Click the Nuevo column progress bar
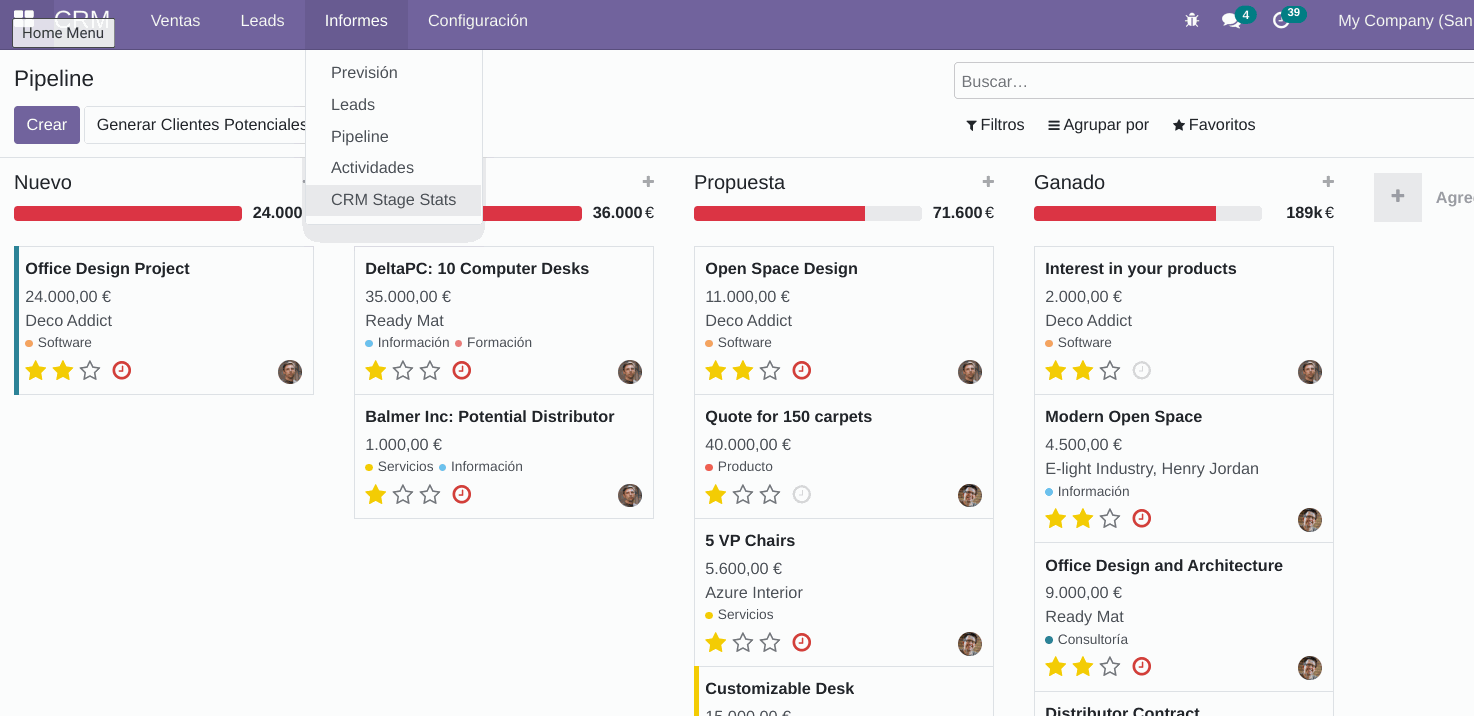Viewport: 1474px width, 716px height. [x=128, y=213]
